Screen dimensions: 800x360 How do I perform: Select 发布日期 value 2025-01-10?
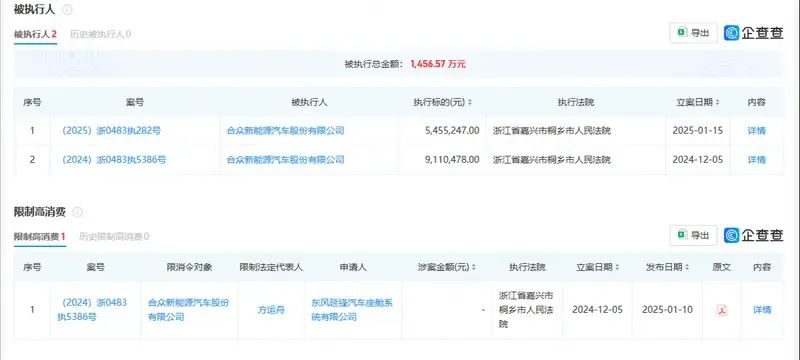coord(667,310)
